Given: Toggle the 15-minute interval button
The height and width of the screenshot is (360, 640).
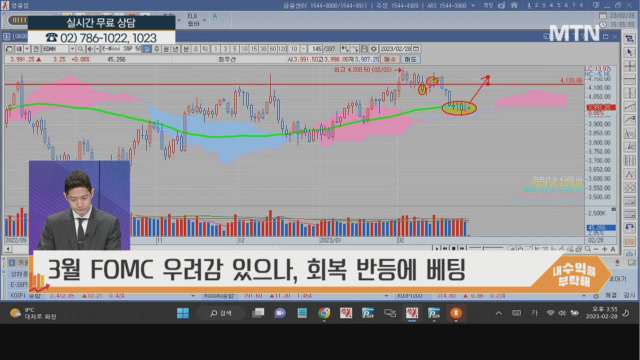Looking at the screenshot, I should (254, 49).
